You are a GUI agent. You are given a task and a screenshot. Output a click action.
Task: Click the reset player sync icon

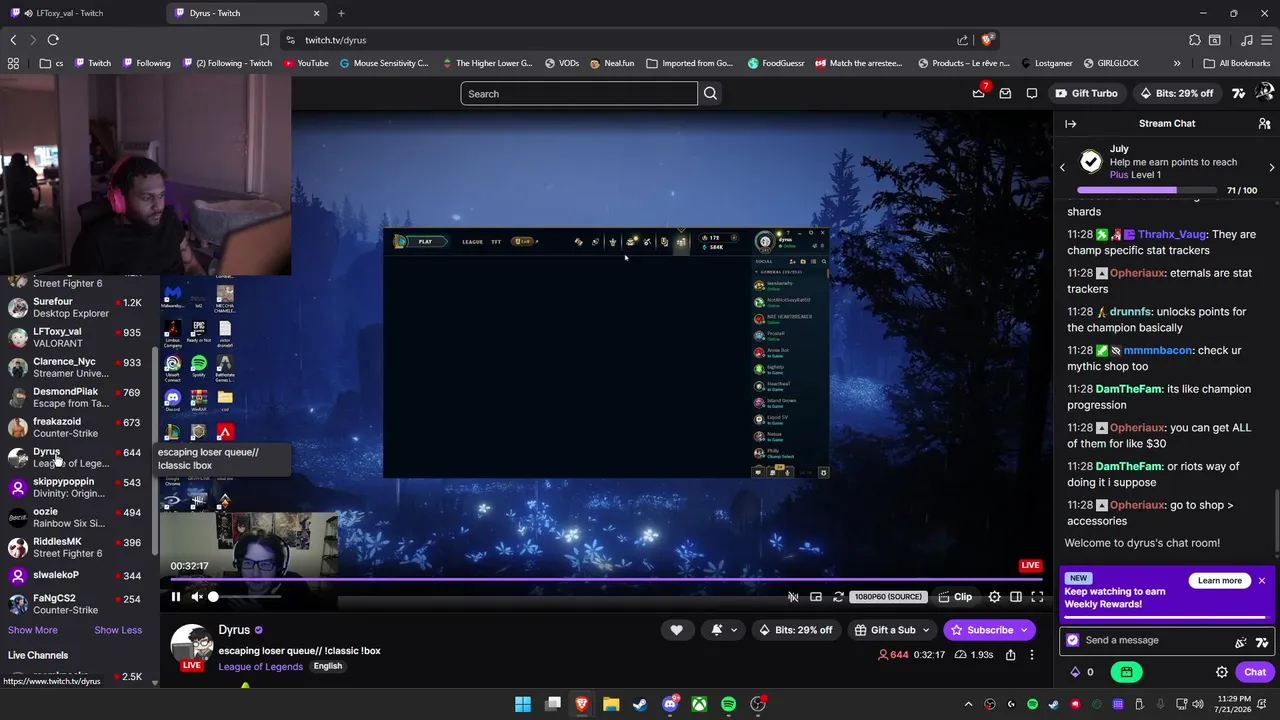click(838, 597)
